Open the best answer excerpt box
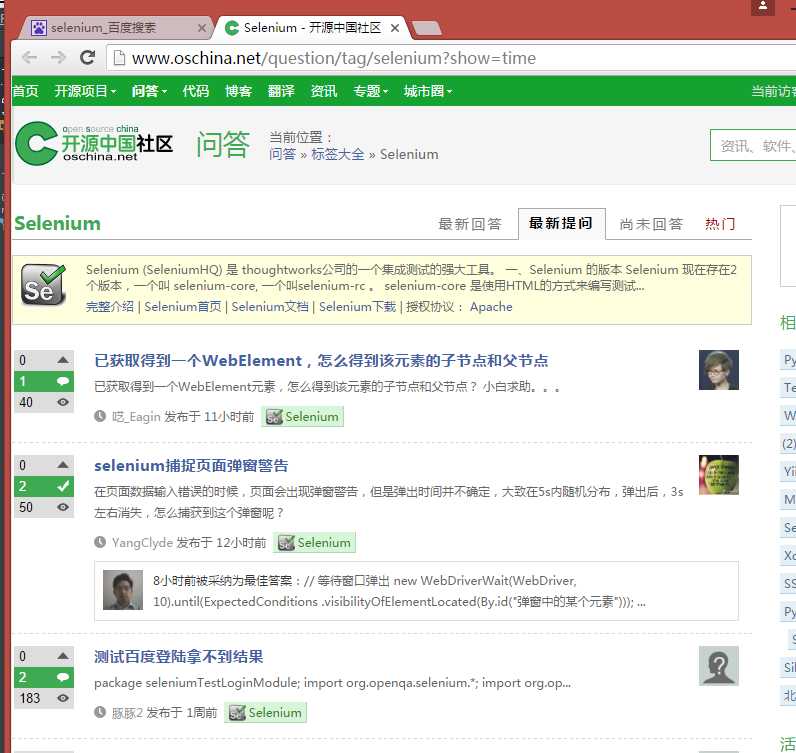 point(416,591)
